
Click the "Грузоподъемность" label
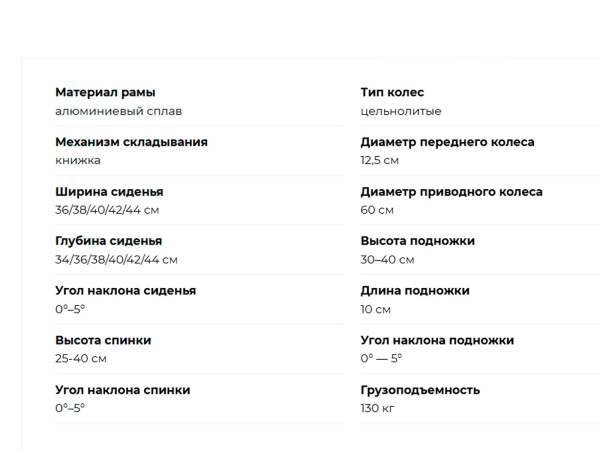point(420,390)
